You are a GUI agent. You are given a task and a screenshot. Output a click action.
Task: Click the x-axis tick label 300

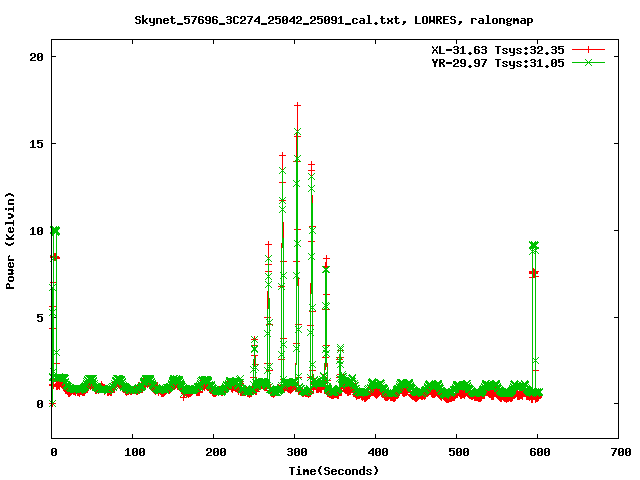coord(296,452)
